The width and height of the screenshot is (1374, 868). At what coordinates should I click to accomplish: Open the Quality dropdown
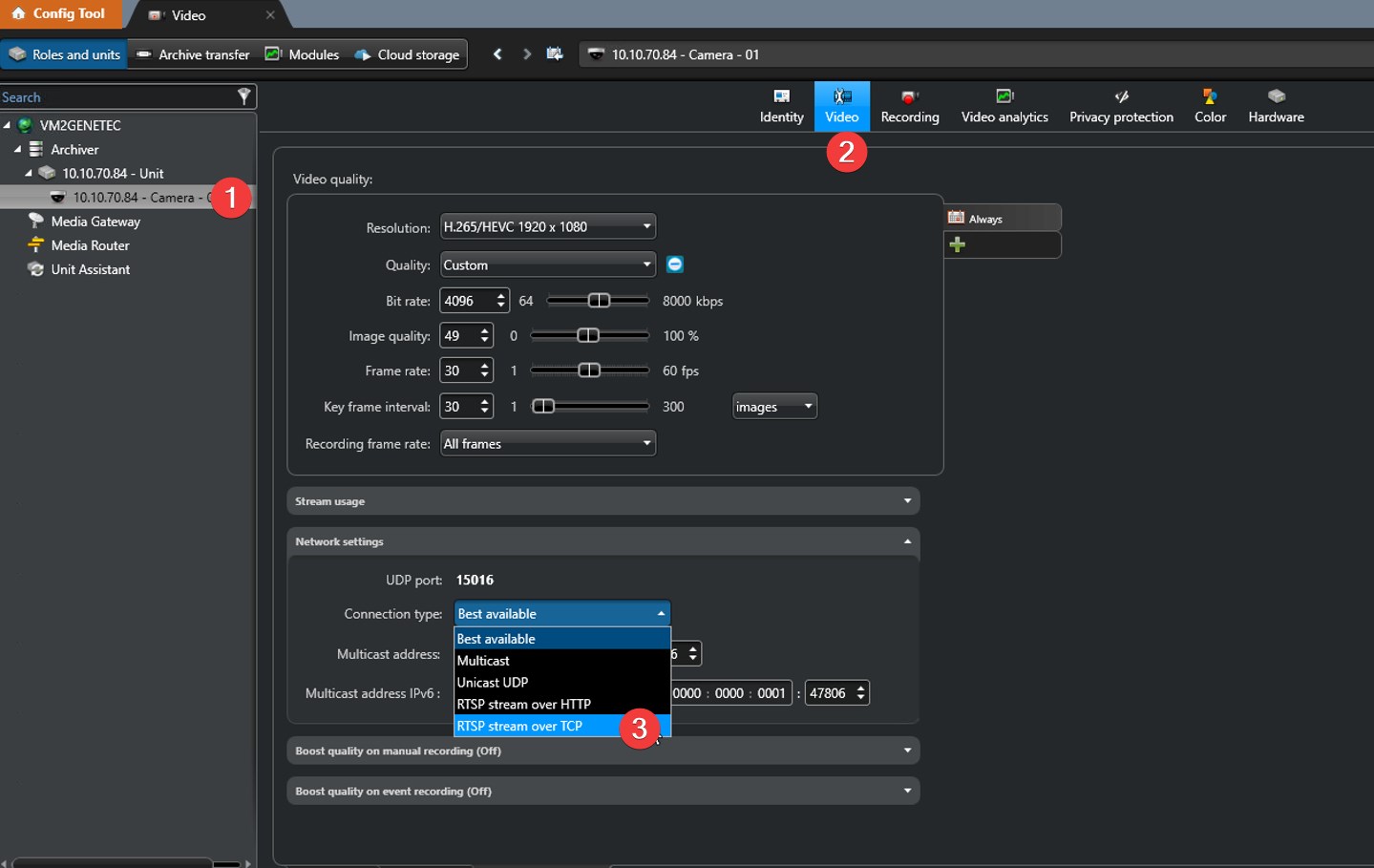pyautogui.click(x=548, y=265)
